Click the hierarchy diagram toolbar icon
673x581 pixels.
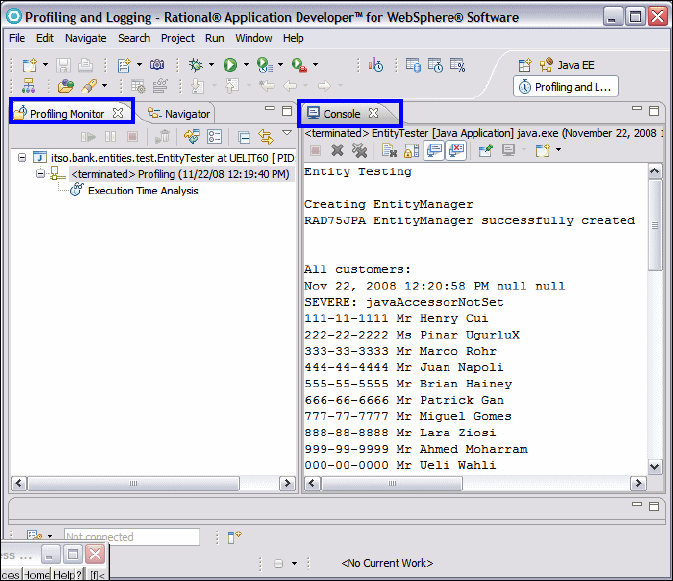[x=28, y=86]
